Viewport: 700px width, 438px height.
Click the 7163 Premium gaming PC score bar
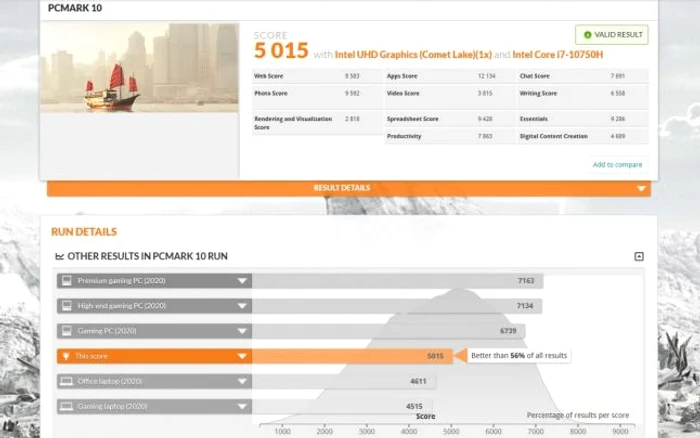(x=397, y=281)
